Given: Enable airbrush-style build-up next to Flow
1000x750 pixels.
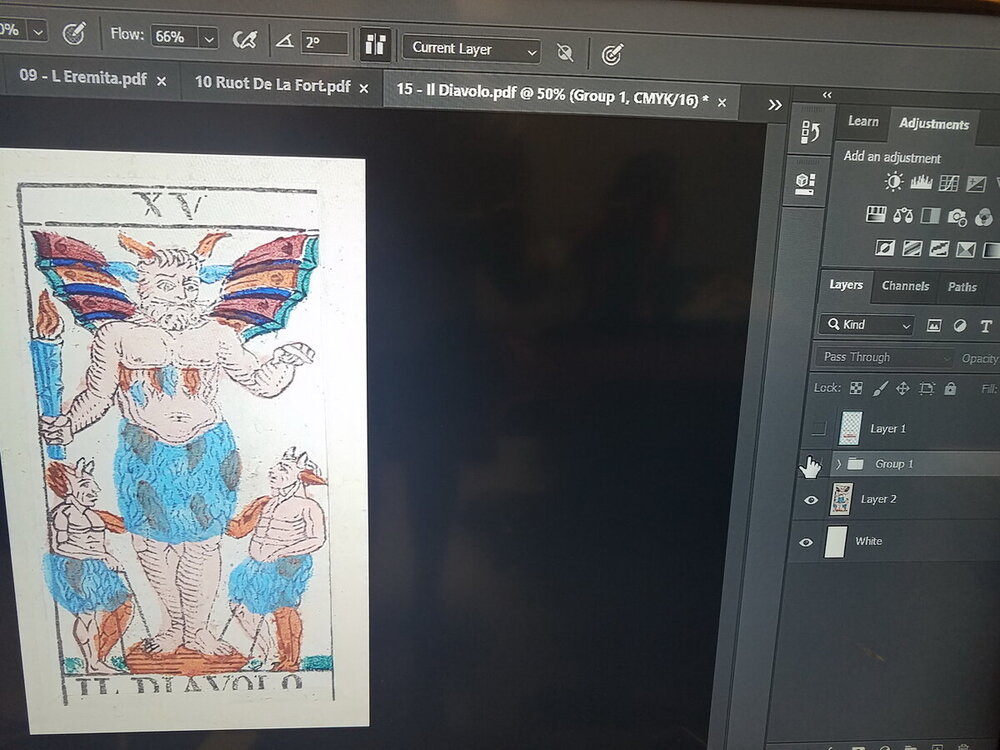Looking at the screenshot, I should (x=243, y=38).
